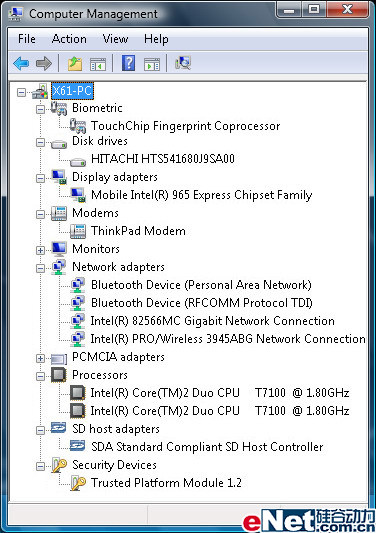Expand the Monitors category
Image resolution: width=376 pixels, height=533 pixels.
(x=40, y=250)
